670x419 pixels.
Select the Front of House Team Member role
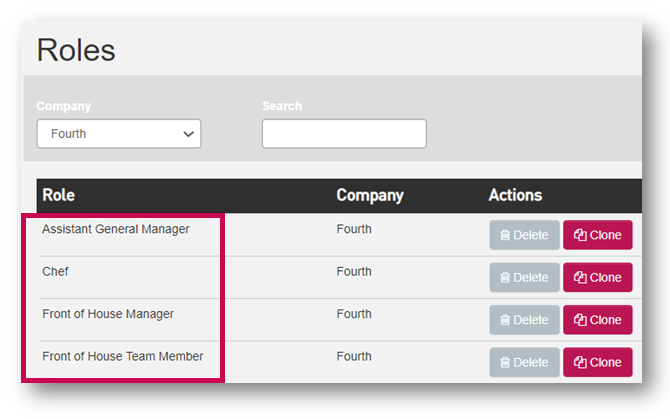point(122,357)
